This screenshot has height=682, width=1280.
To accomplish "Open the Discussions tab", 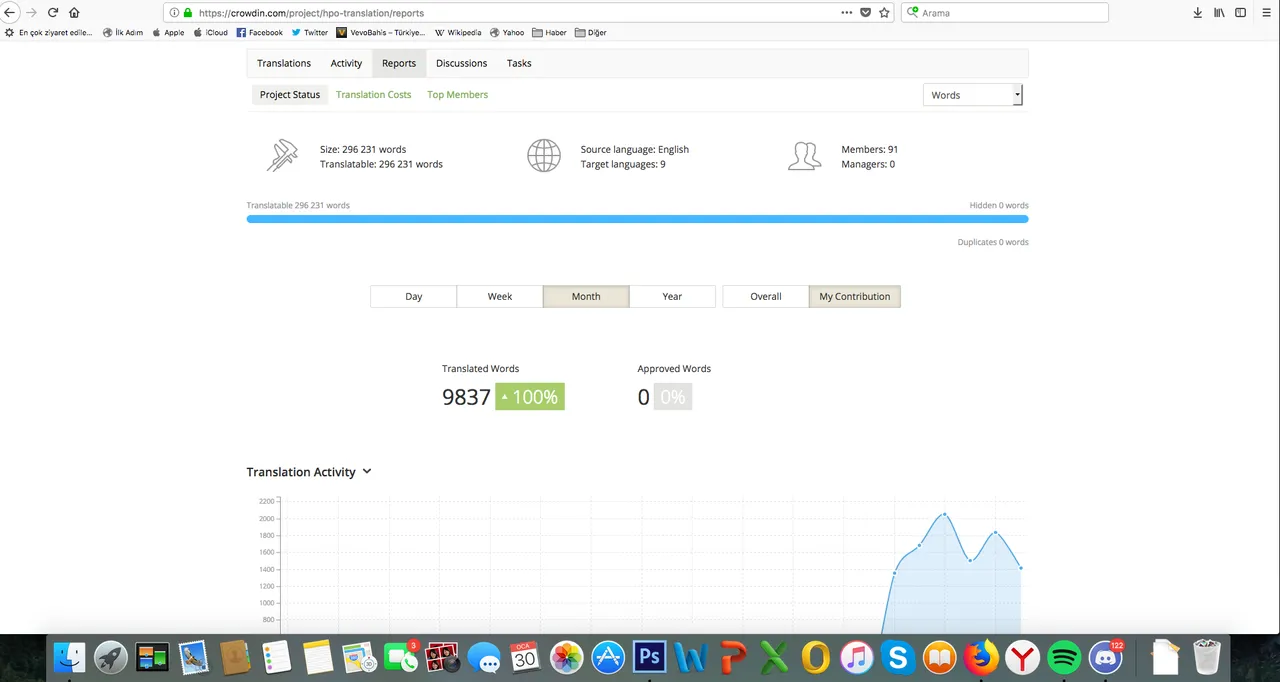I will click(461, 63).
